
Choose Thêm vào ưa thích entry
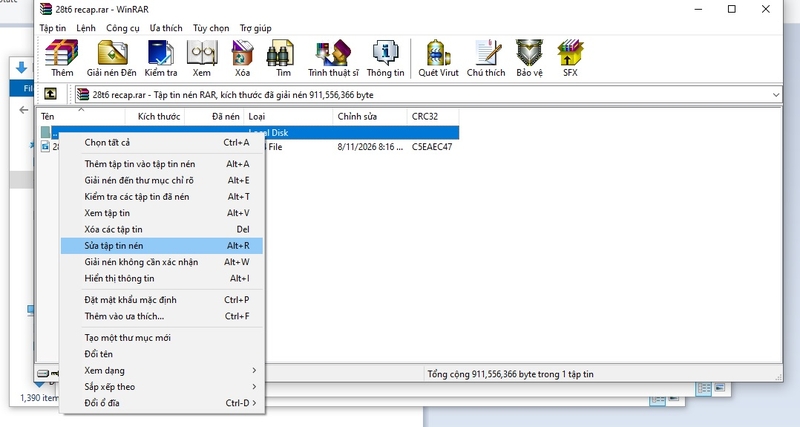tap(162, 316)
